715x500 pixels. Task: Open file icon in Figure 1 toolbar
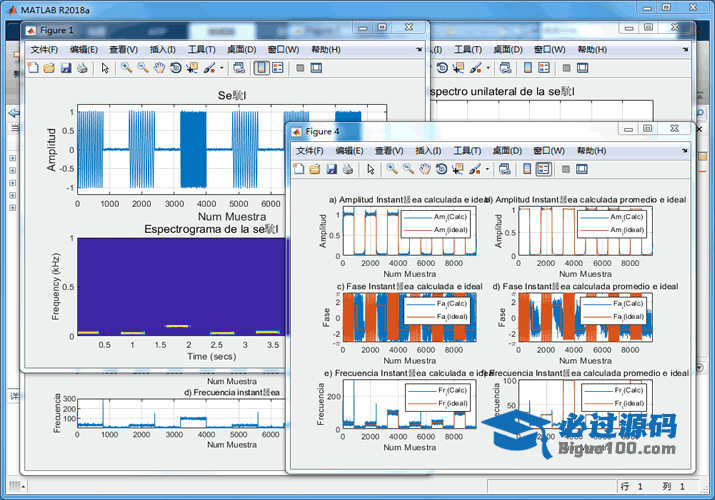tap(49, 68)
